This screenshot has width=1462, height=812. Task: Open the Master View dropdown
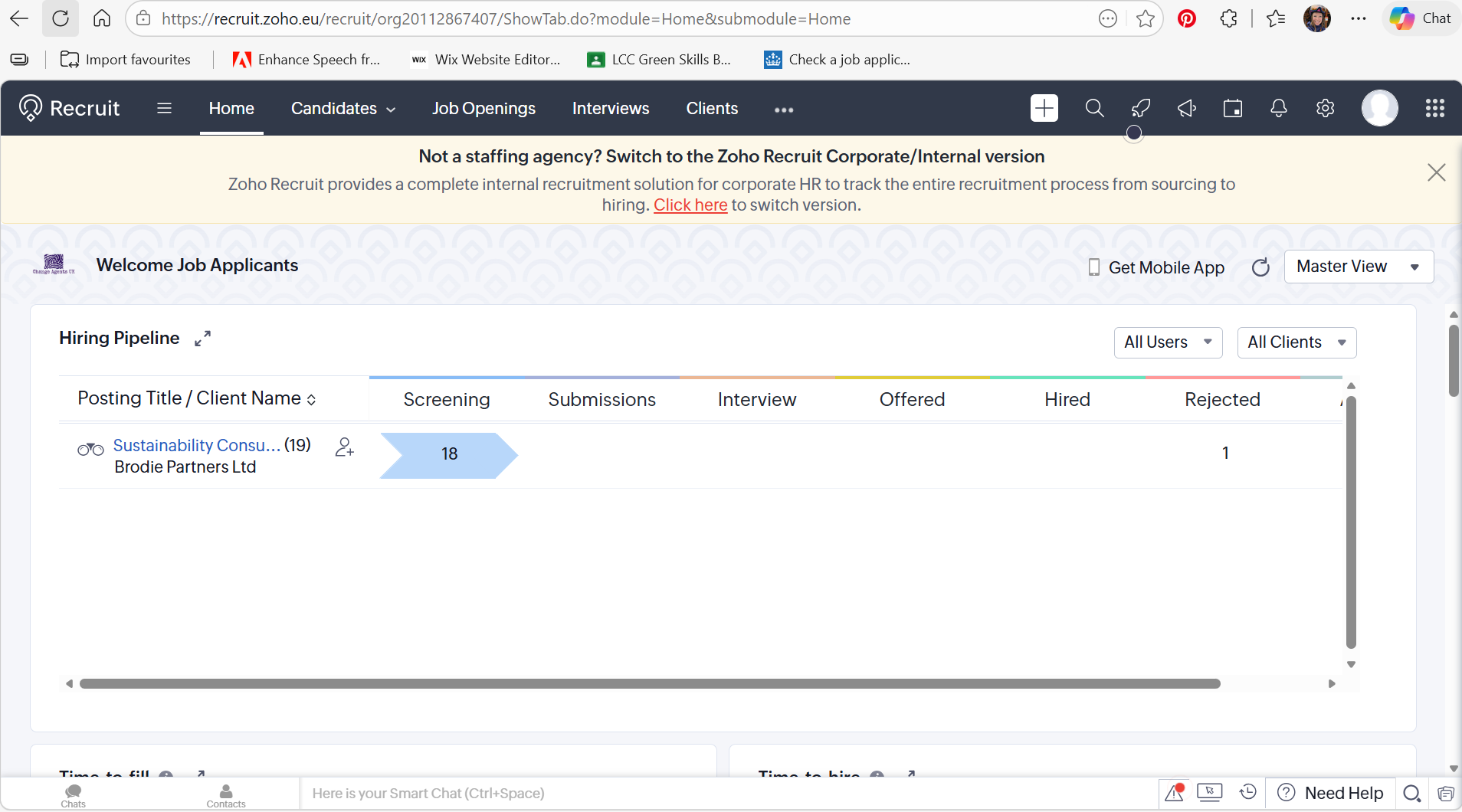(1359, 267)
